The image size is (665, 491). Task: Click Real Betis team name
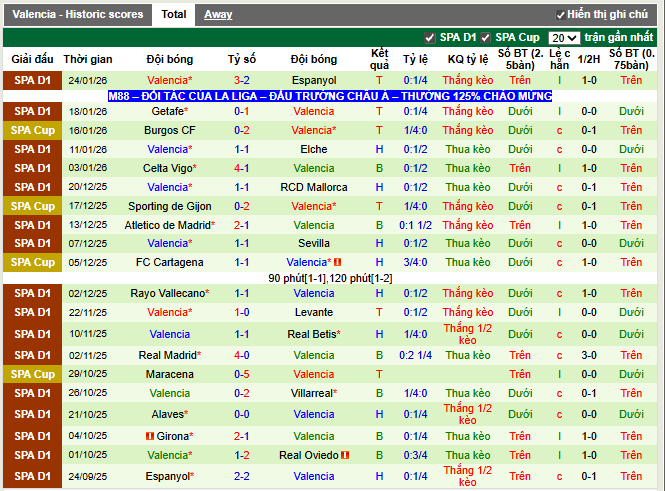pyautogui.click(x=314, y=335)
